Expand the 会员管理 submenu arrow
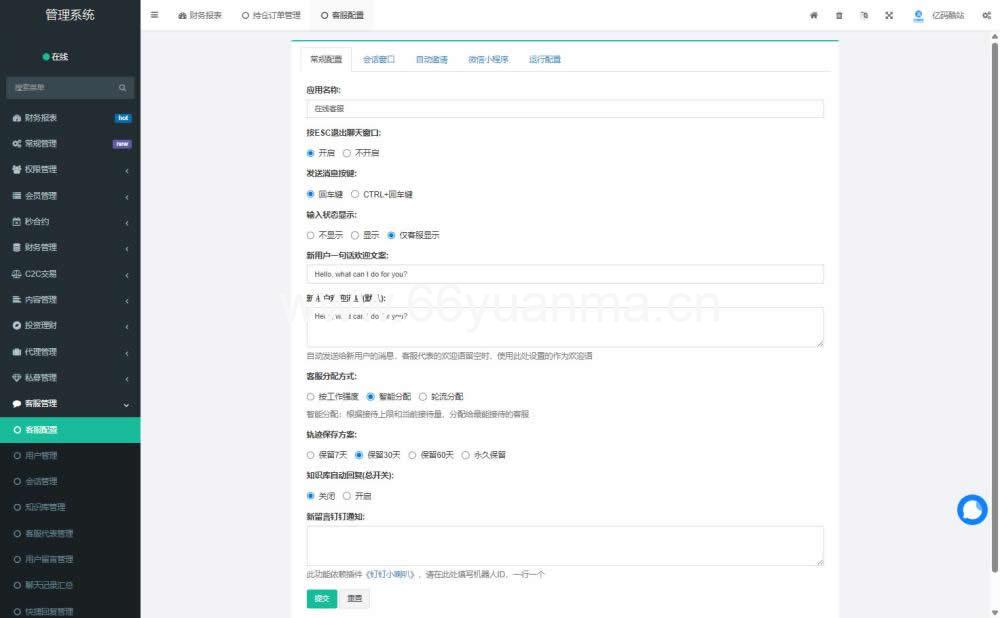Viewport: 1000px width, 618px height. [x=127, y=197]
